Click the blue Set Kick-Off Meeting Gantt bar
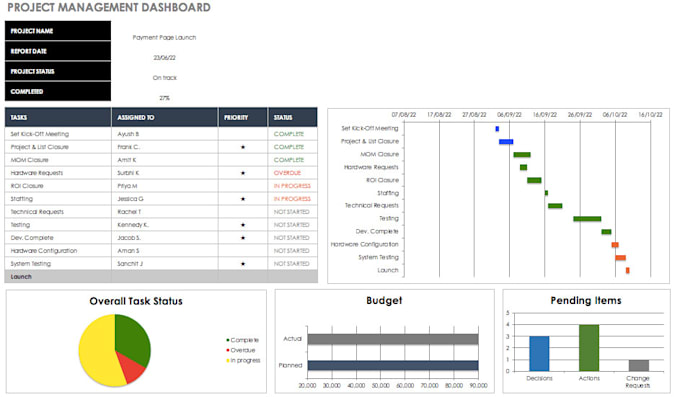This screenshot has height=397, width=680. click(497, 129)
